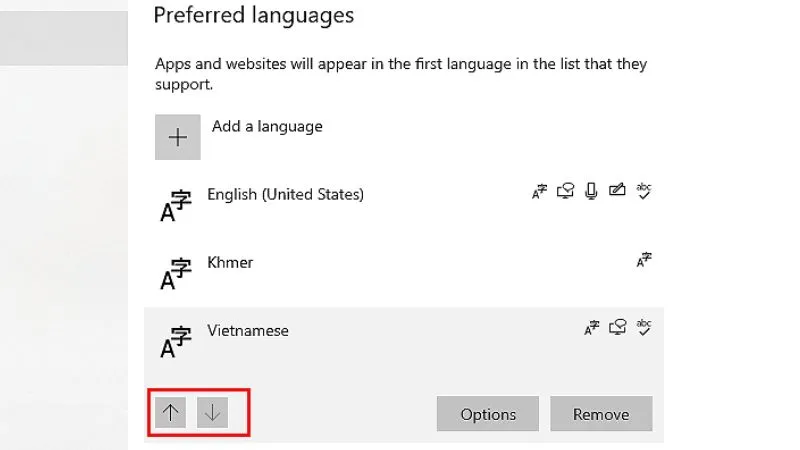Click English display language feature icon

click(540, 190)
